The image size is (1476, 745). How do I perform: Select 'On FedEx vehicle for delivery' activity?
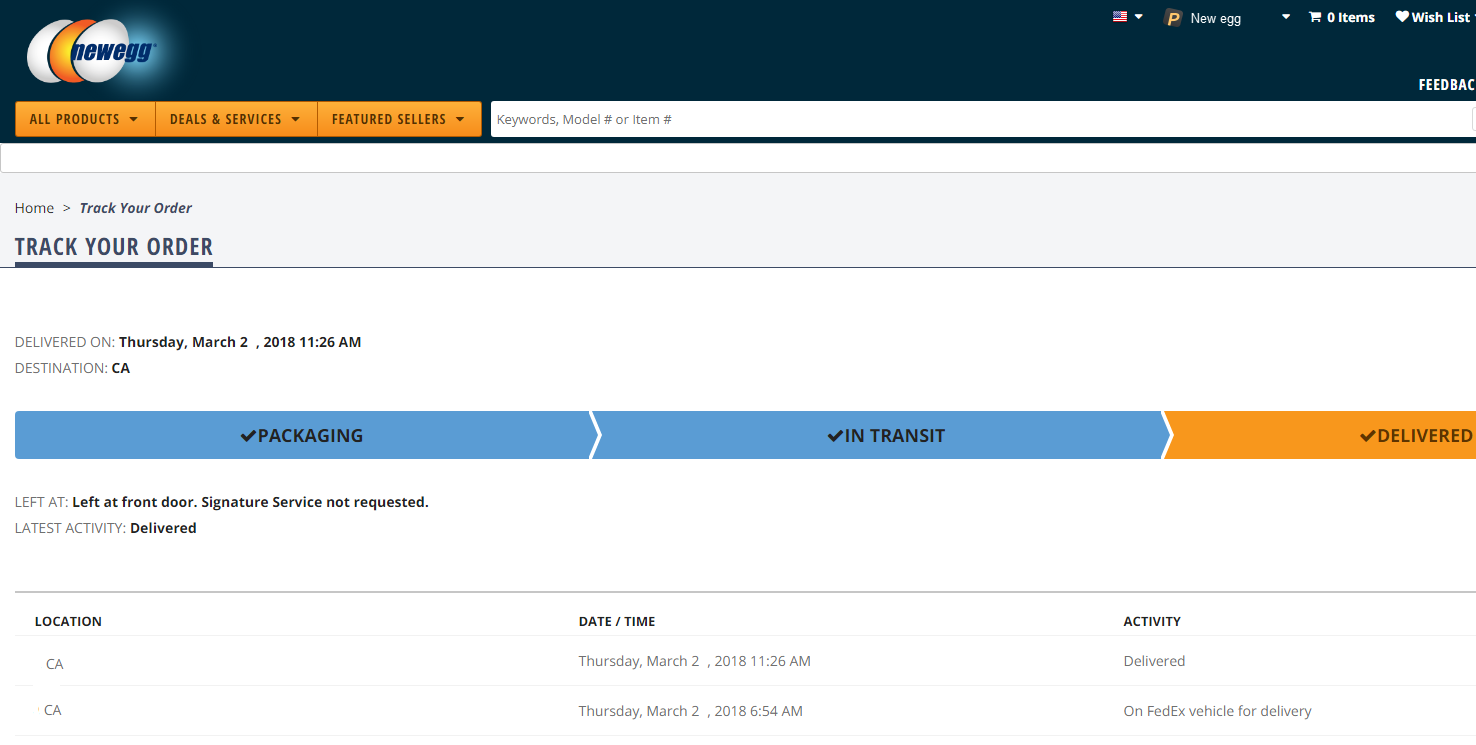[x=1218, y=711]
